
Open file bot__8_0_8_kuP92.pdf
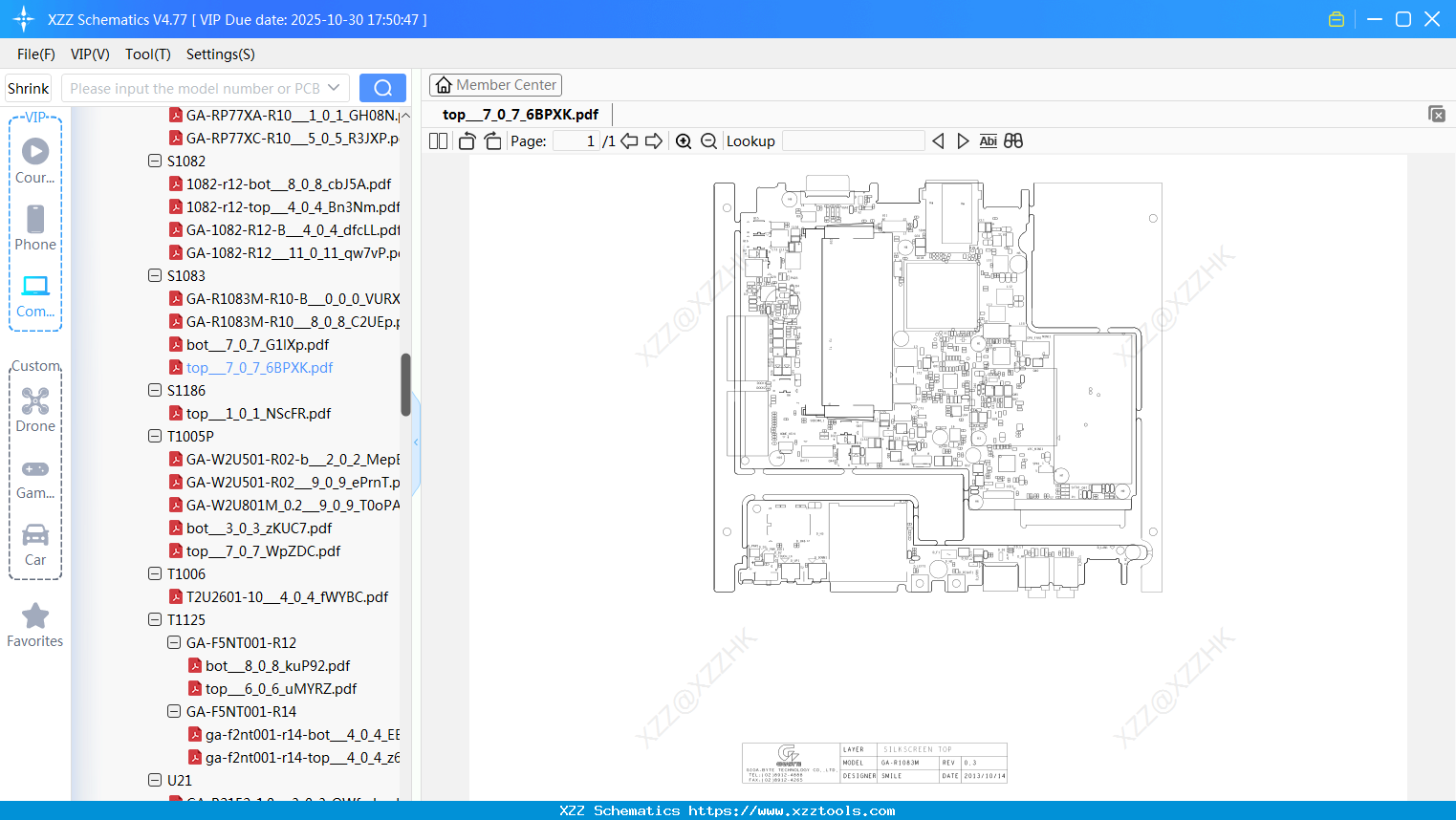click(x=277, y=665)
